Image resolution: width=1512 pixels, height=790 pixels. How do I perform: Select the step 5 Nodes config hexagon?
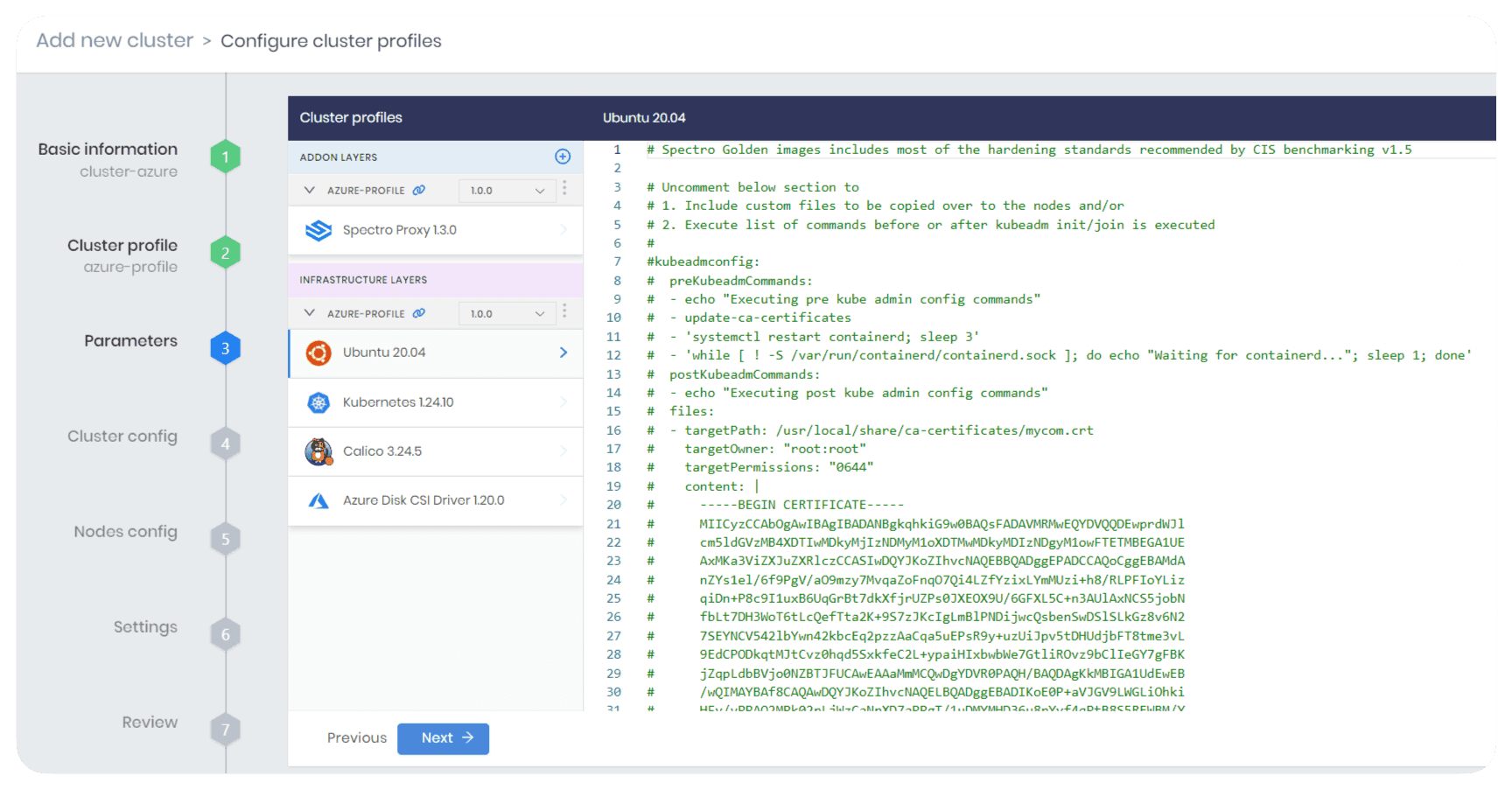coord(225,539)
